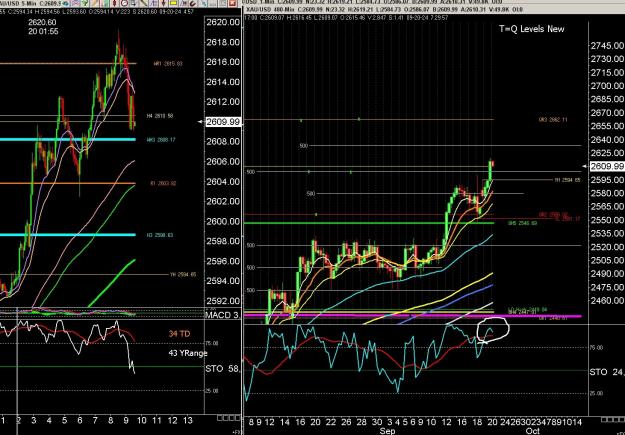This screenshot has height=435, width=625.
Task: Click the 2745.00 price axis label
Action: click(607, 46)
